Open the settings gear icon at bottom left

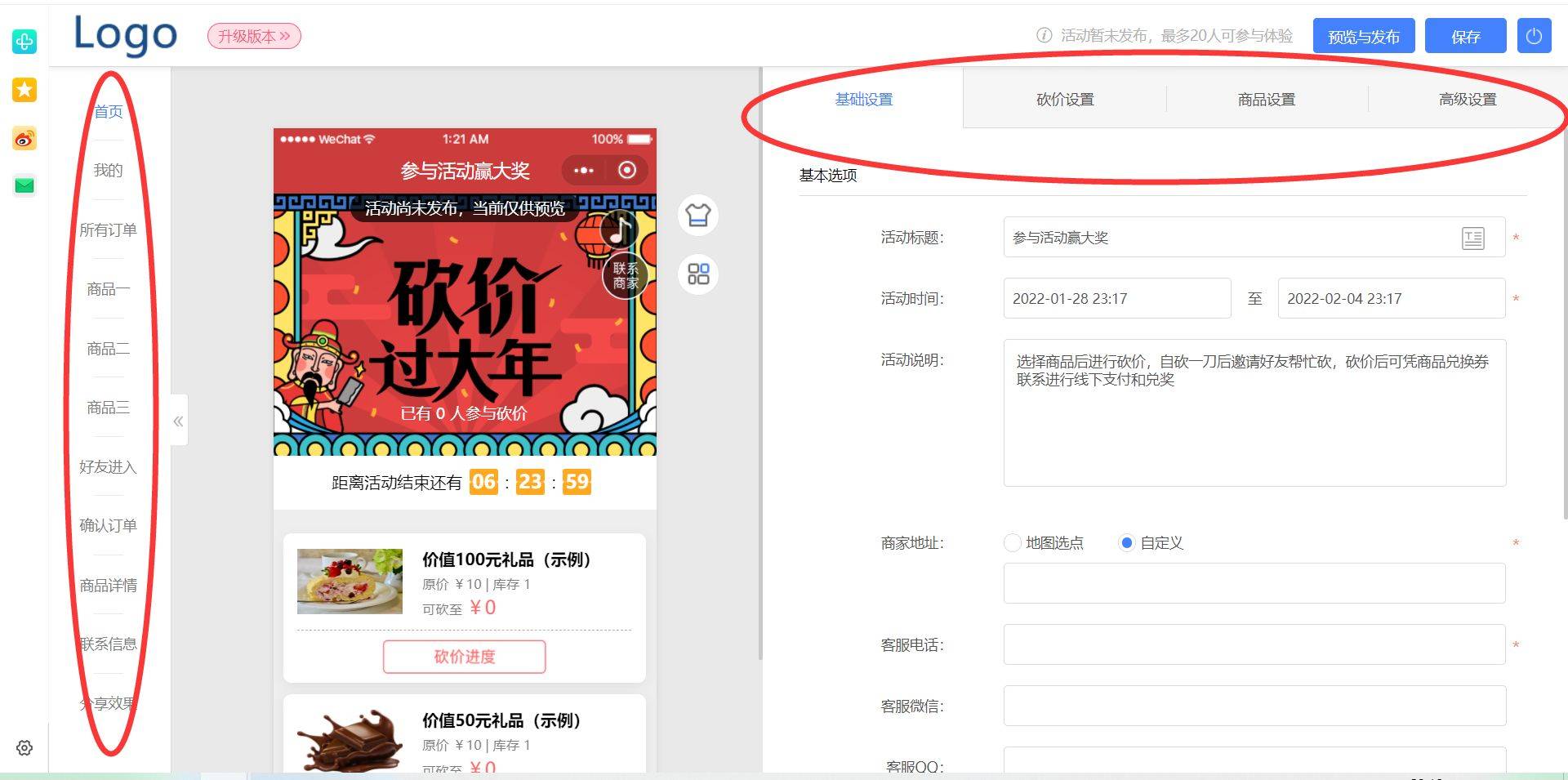click(24, 747)
